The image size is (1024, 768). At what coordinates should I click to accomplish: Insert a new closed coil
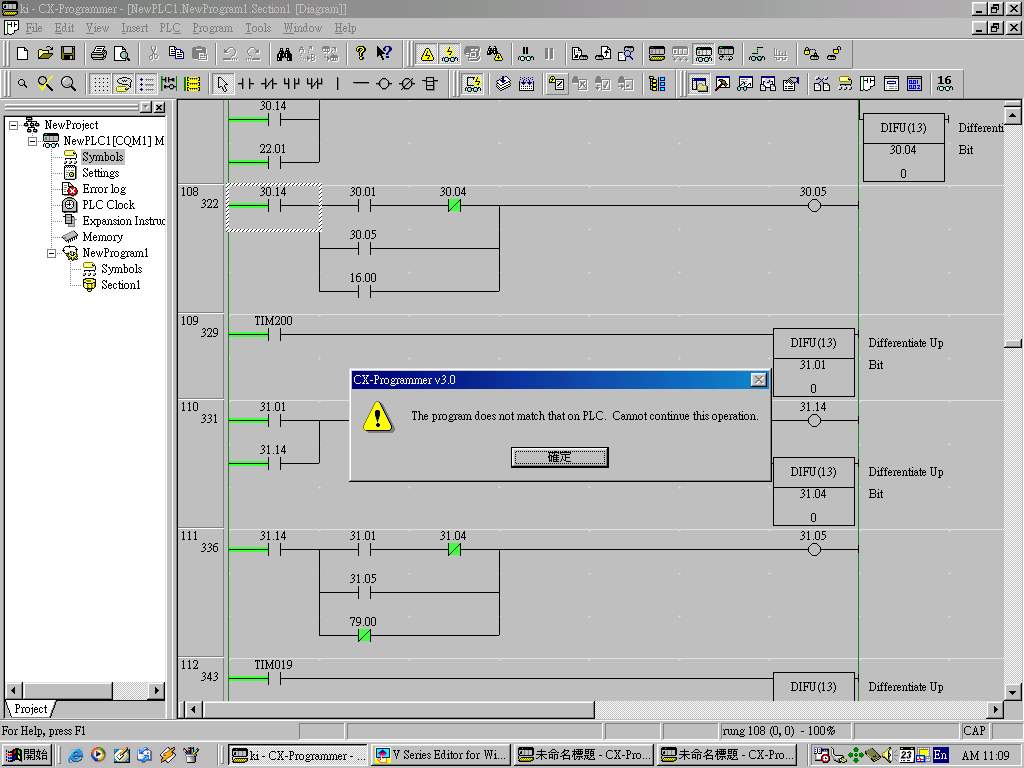pyautogui.click(x=407, y=84)
